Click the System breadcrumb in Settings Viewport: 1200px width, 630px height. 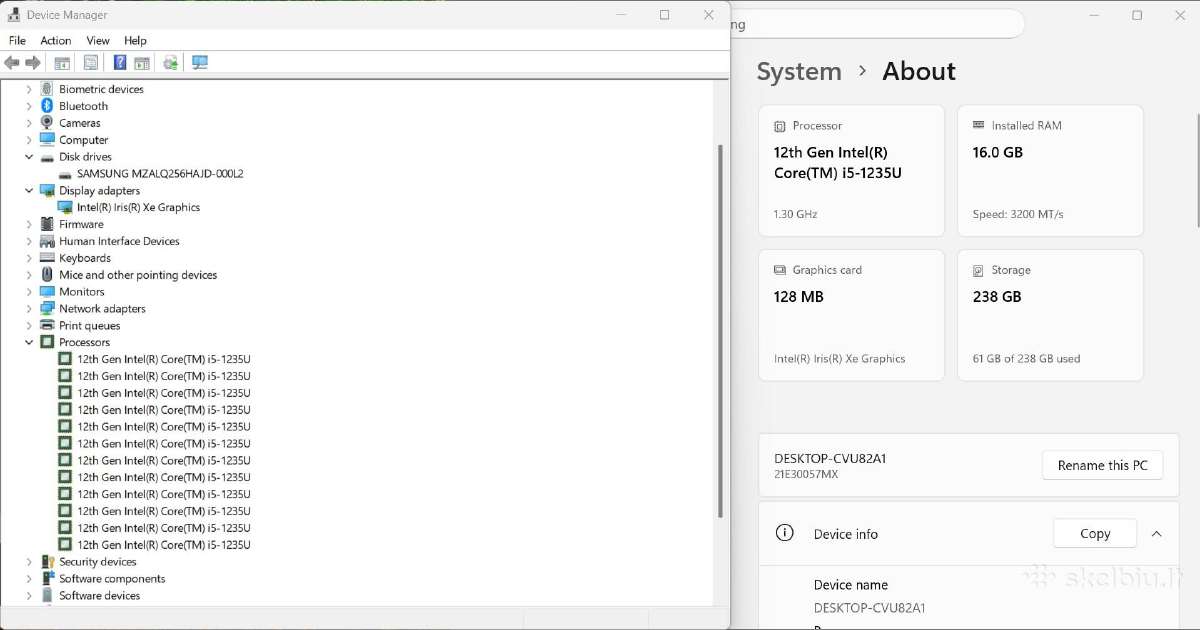click(799, 72)
